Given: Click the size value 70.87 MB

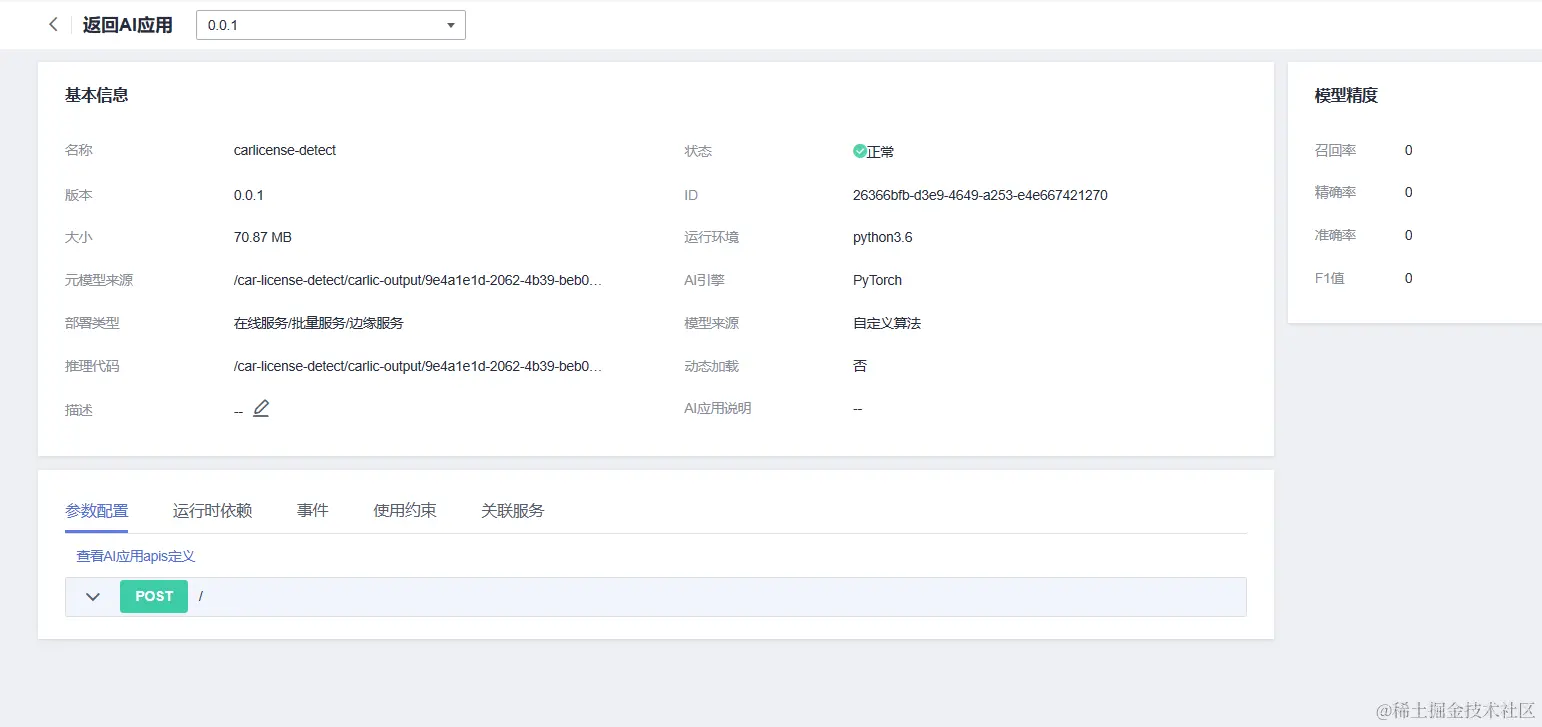Looking at the screenshot, I should [263, 237].
